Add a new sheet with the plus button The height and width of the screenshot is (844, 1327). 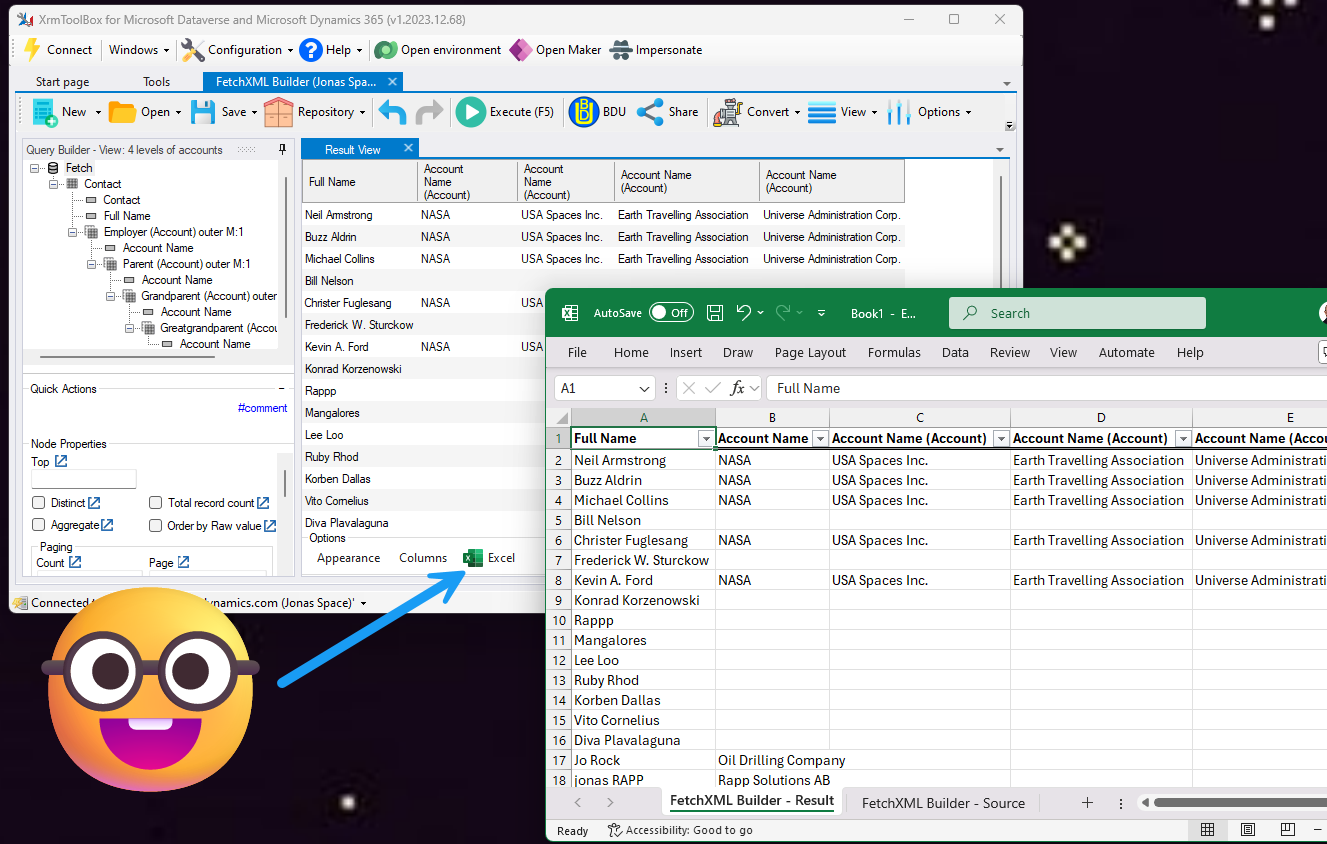pos(1087,803)
